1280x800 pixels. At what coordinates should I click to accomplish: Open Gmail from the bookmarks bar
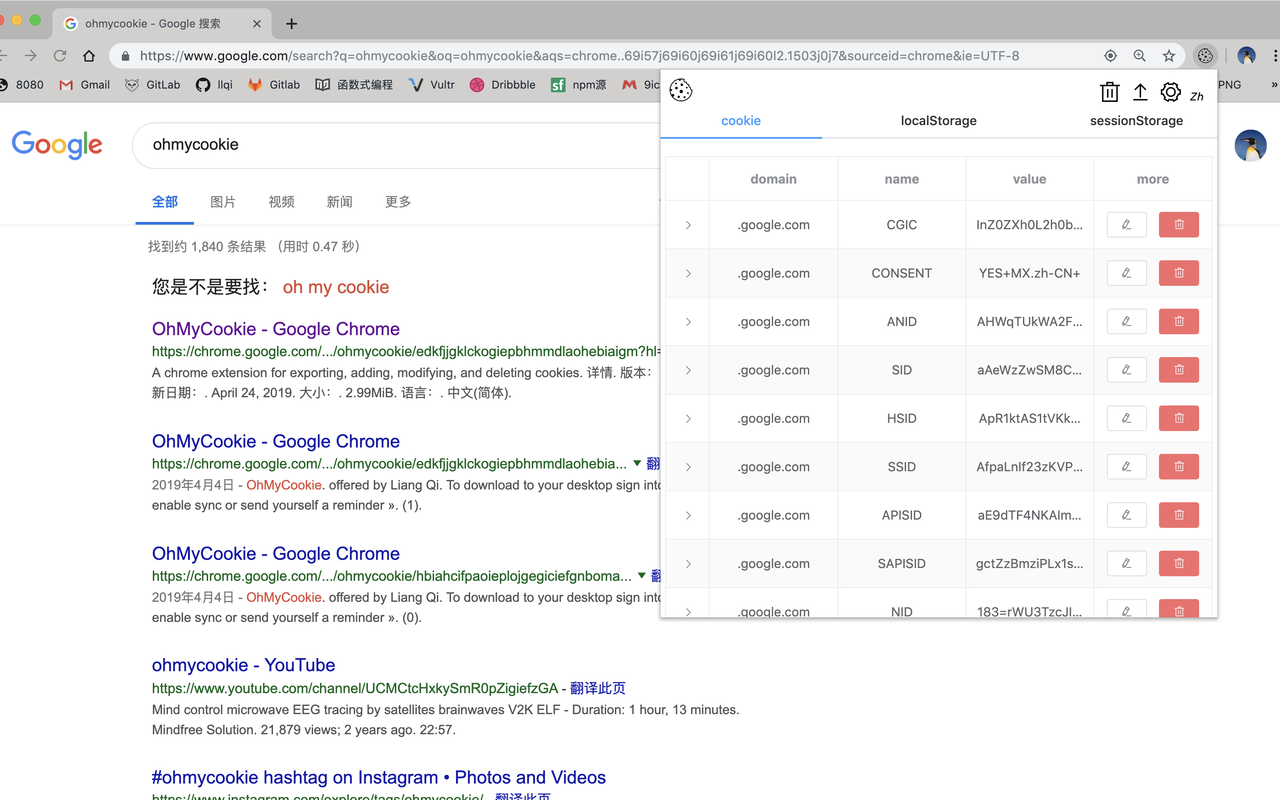[84, 85]
